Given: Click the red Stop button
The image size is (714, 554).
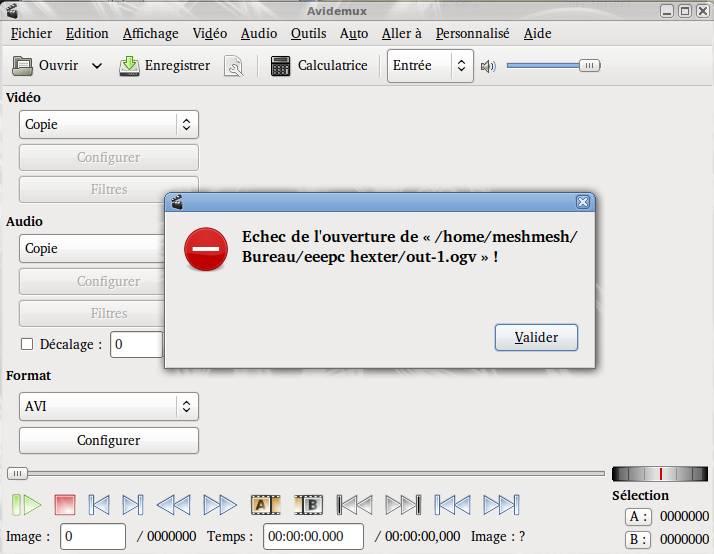Looking at the screenshot, I should [x=65, y=505].
